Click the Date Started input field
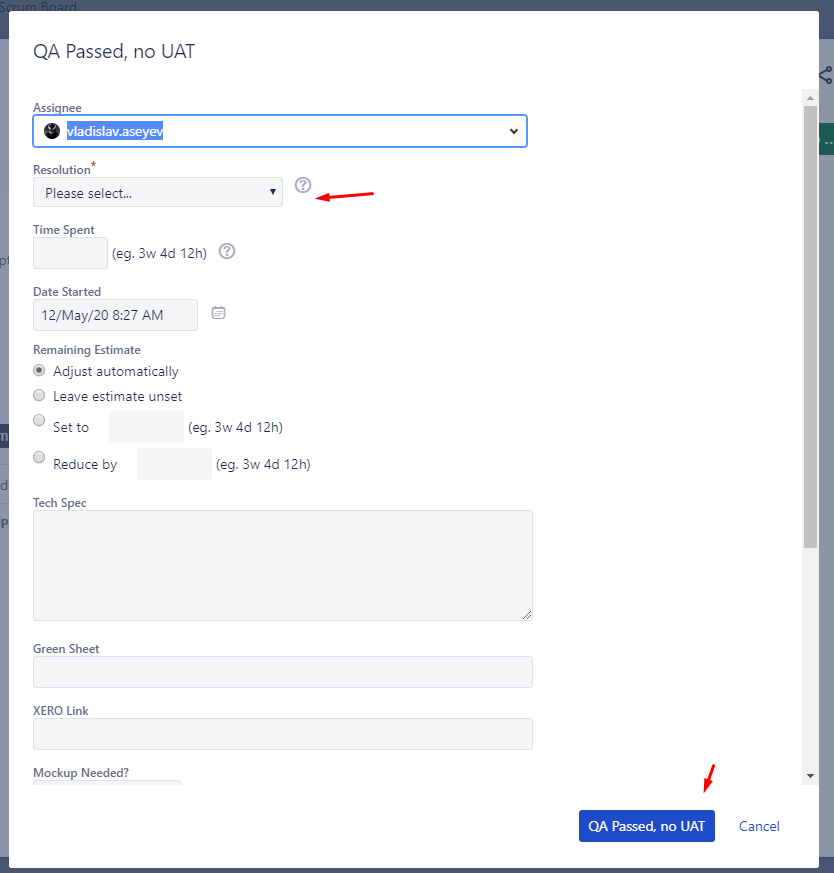The height and width of the screenshot is (873, 834). click(x=115, y=315)
